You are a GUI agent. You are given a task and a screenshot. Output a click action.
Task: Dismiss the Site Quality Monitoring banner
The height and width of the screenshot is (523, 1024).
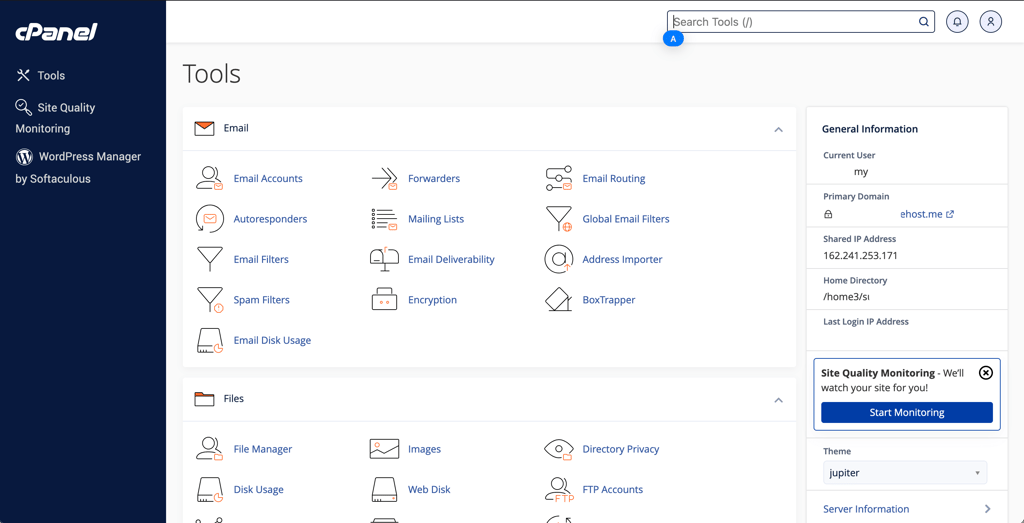pyautogui.click(x=986, y=373)
